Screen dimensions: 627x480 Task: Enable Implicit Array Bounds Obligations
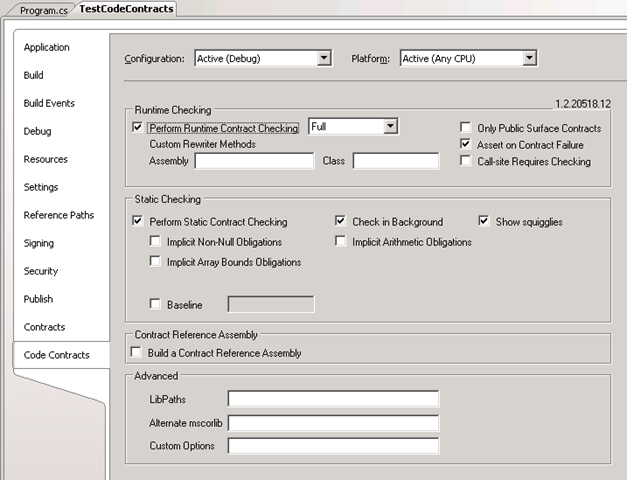click(x=155, y=261)
